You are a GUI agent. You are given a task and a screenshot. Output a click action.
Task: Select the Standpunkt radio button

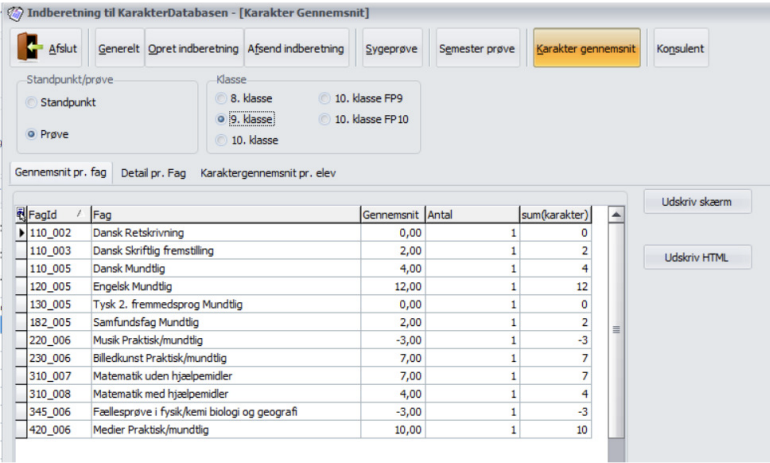pyautogui.click(x=31, y=102)
